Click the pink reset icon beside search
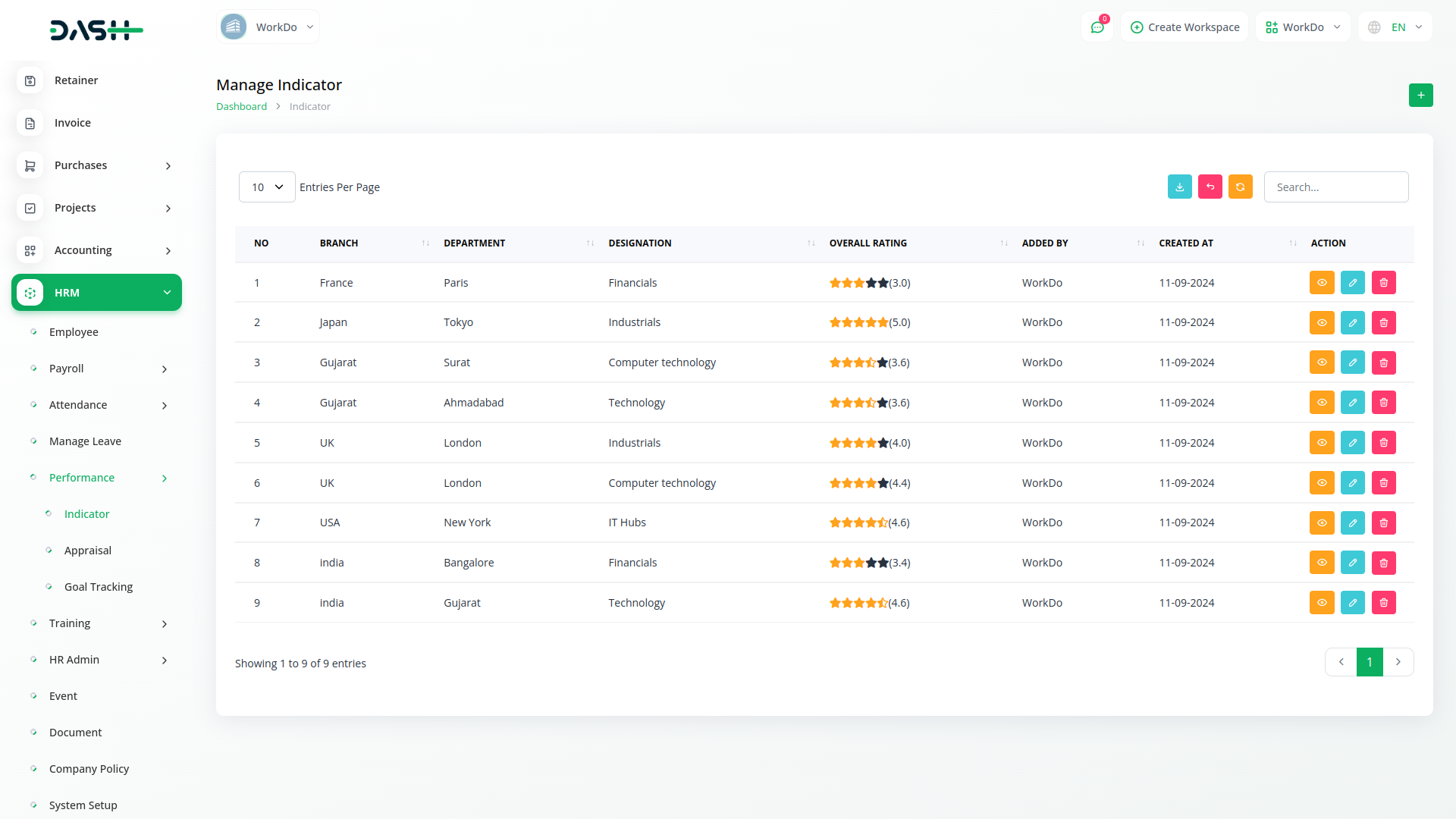 coord(1210,187)
